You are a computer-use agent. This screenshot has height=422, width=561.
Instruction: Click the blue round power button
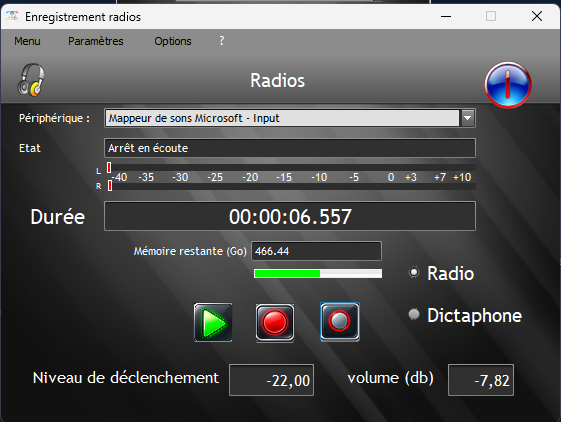click(x=508, y=85)
